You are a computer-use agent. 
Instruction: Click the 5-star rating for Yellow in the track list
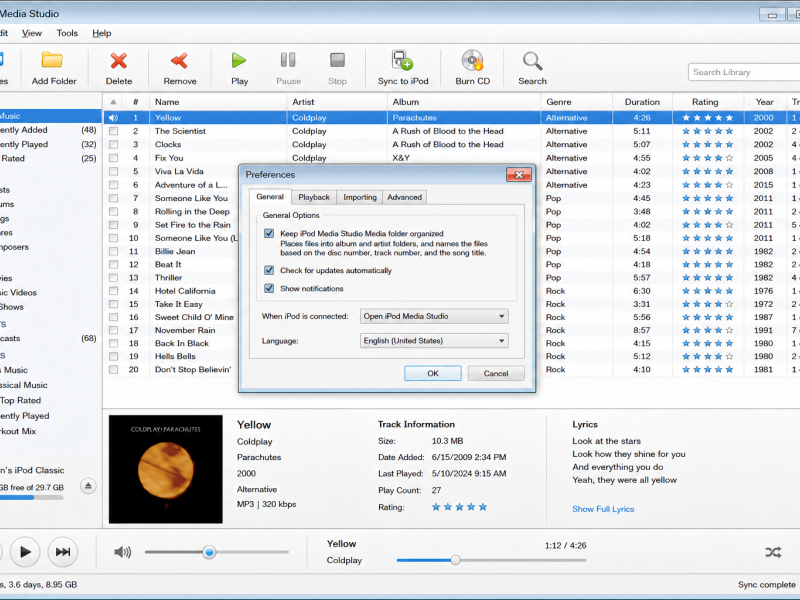click(707, 118)
